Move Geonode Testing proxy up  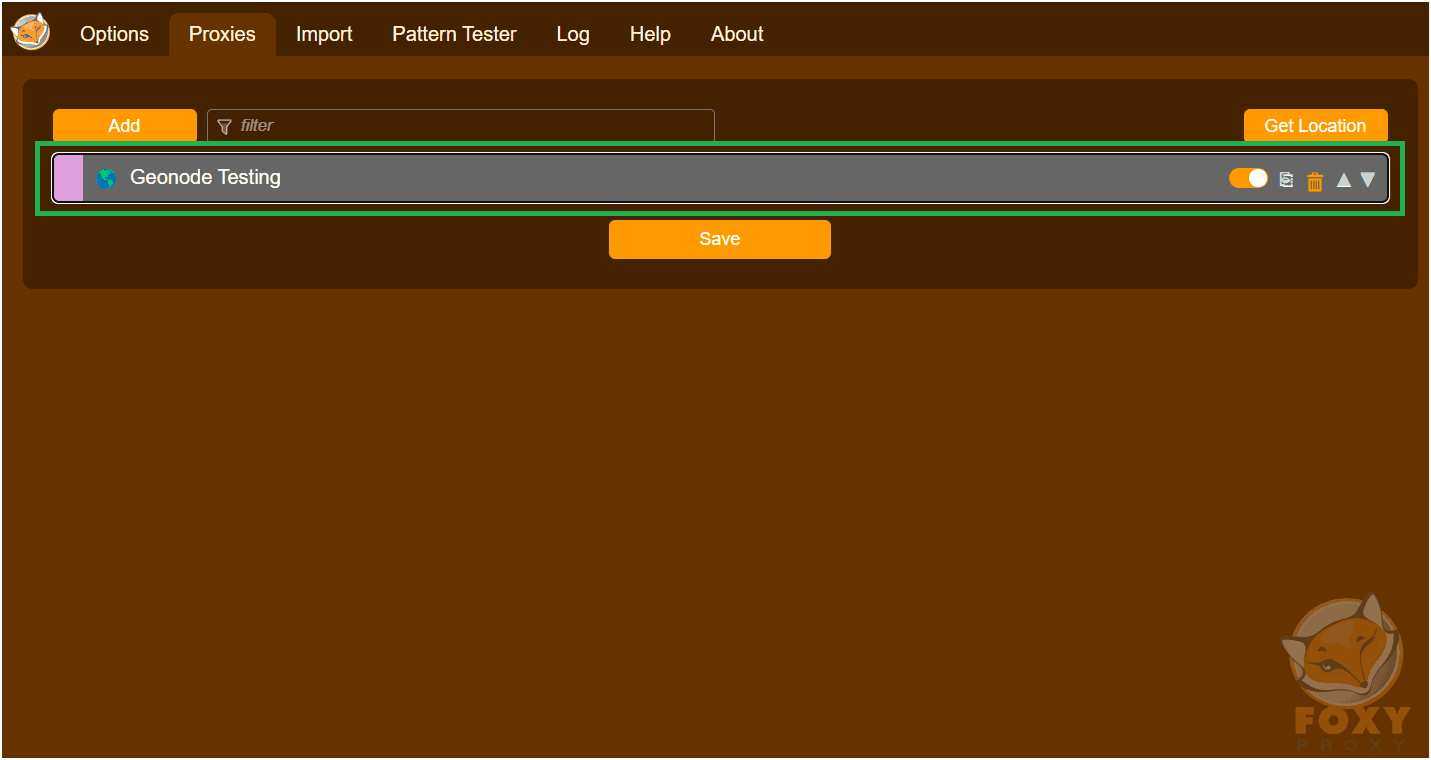pyautogui.click(x=1344, y=180)
